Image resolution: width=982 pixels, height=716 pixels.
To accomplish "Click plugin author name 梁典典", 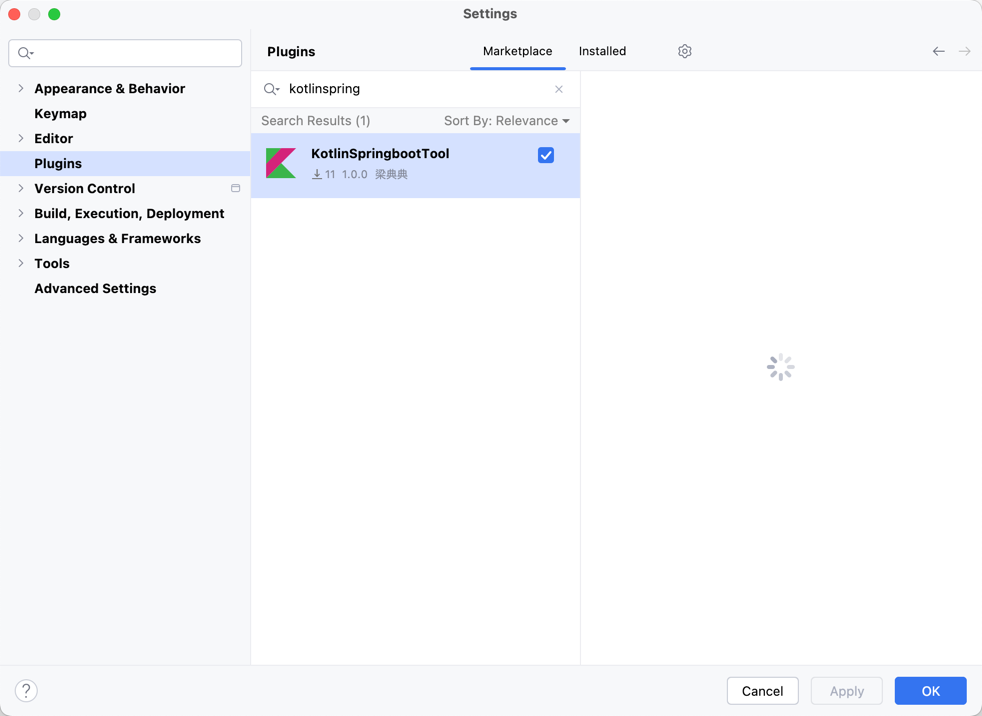I will click(x=391, y=174).
